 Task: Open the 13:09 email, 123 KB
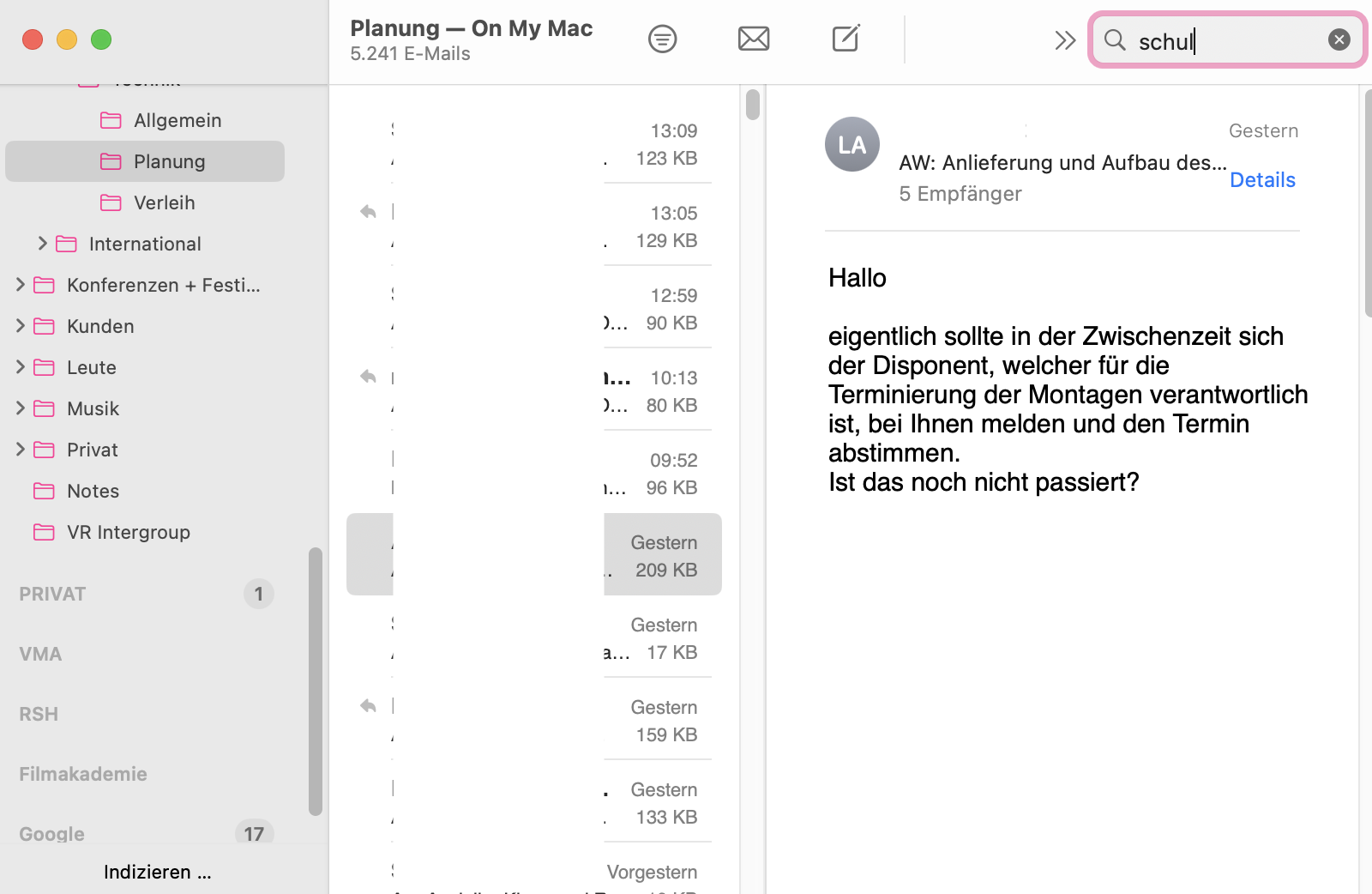coord(549,144)
